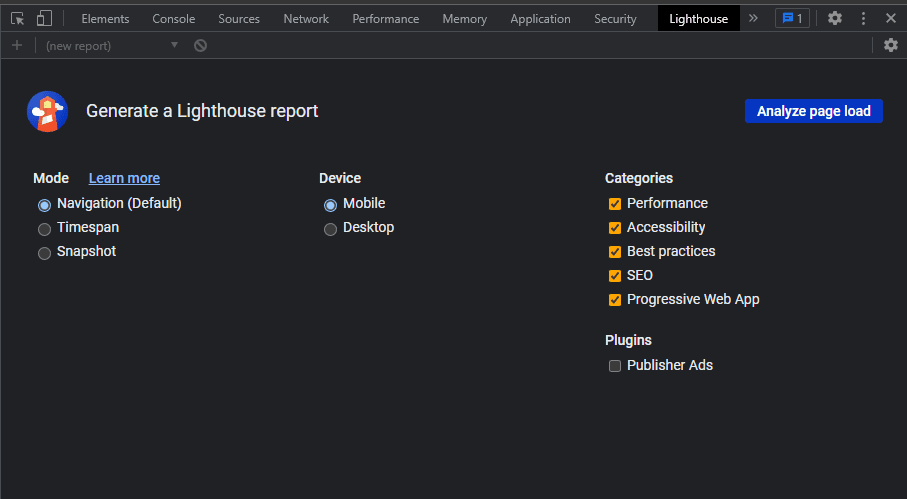Toggle the SEO checkbox

tap(615, 276)
